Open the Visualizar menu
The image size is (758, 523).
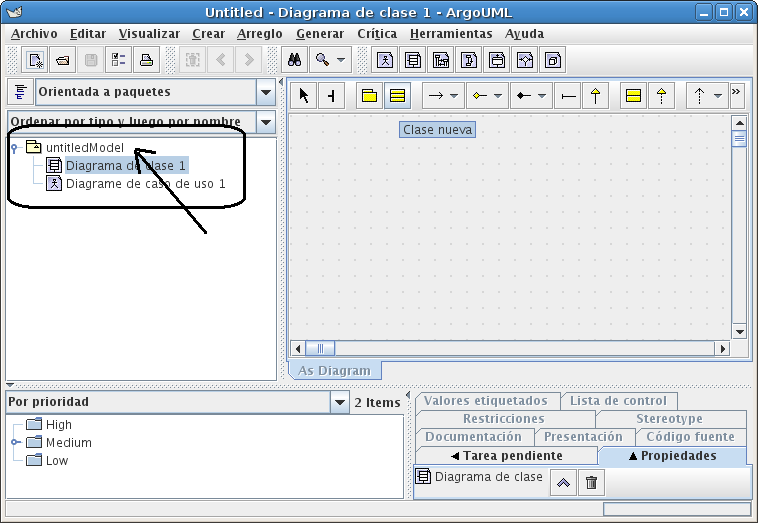[149, 34]
